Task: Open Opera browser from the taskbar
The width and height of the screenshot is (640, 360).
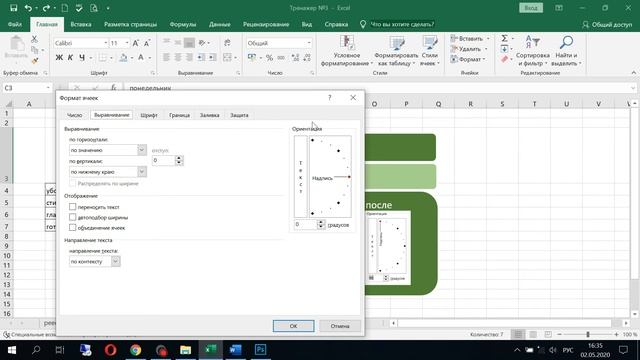Action: (x=111, y=350)
